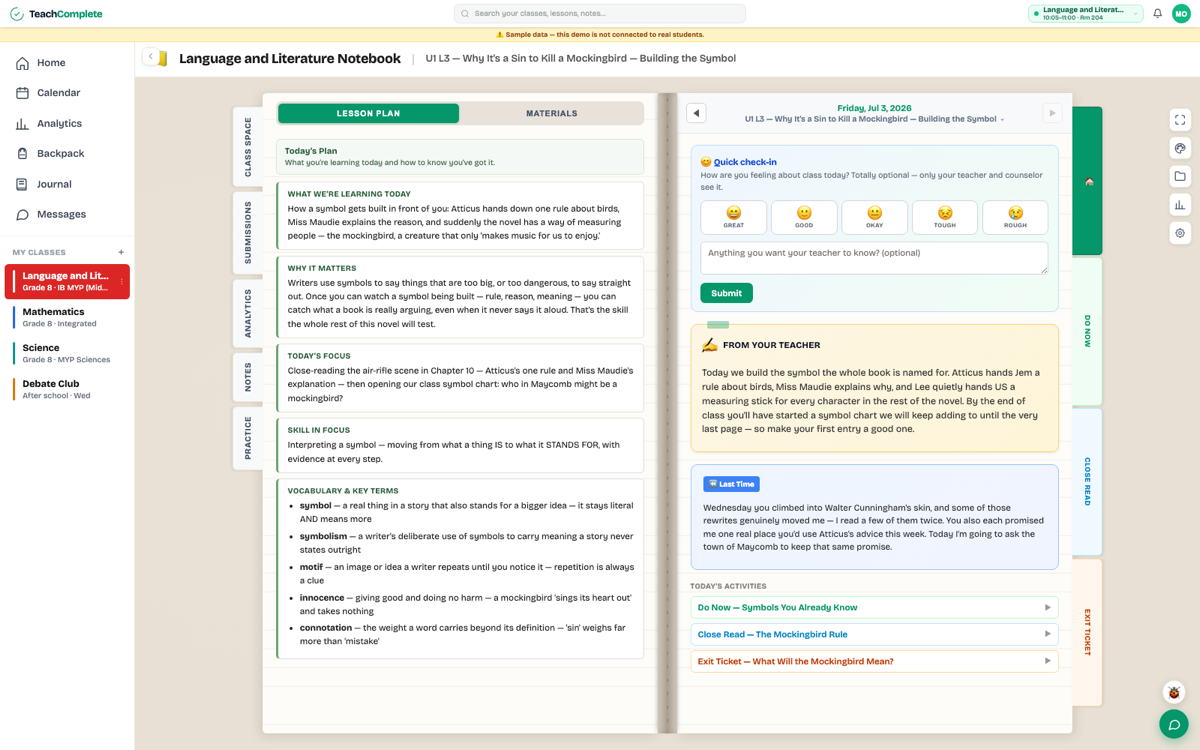
Task: Open the bar chart icon on right toolbar
Action: tap(1180, 205)
